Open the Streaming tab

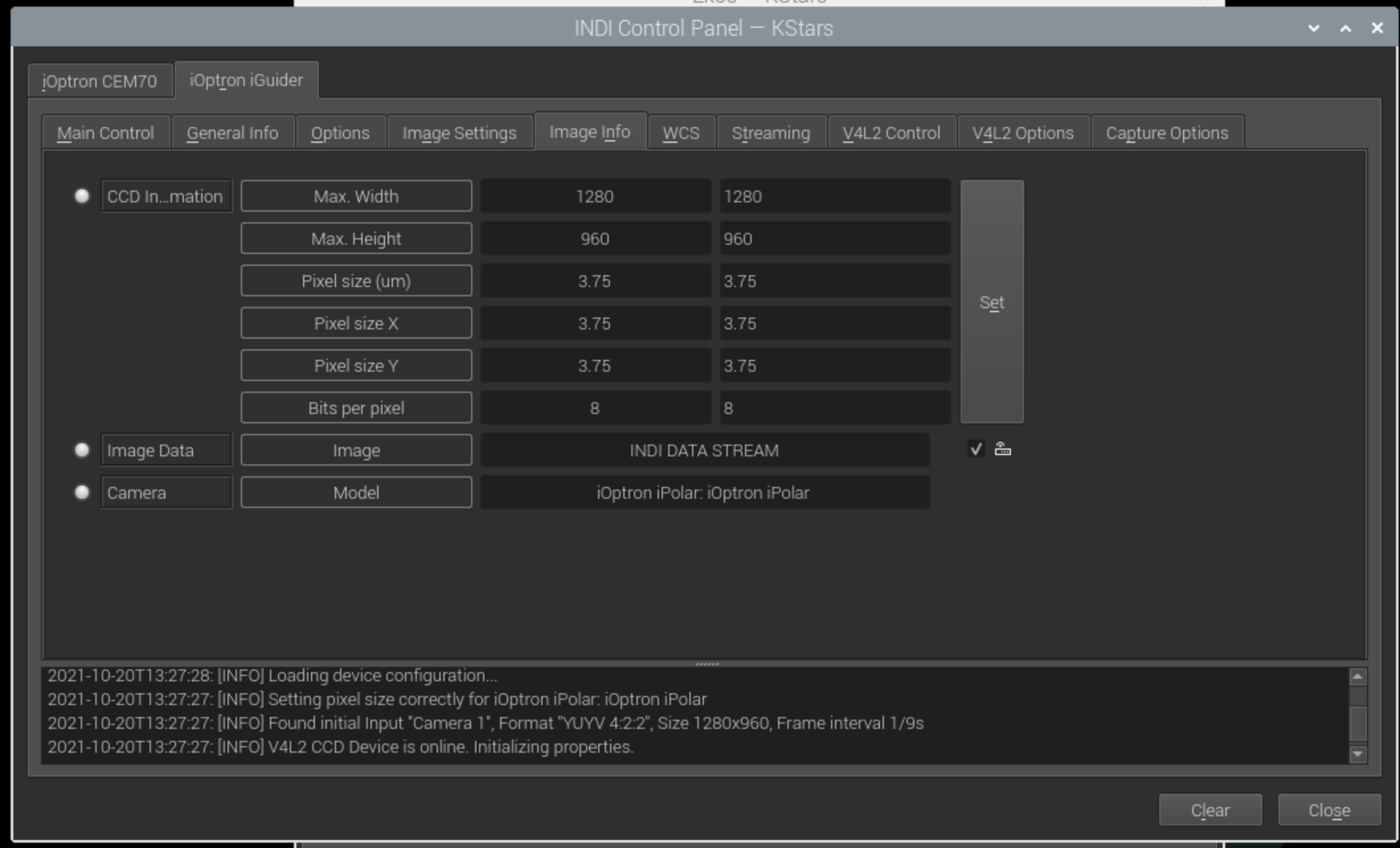(771, 133)
